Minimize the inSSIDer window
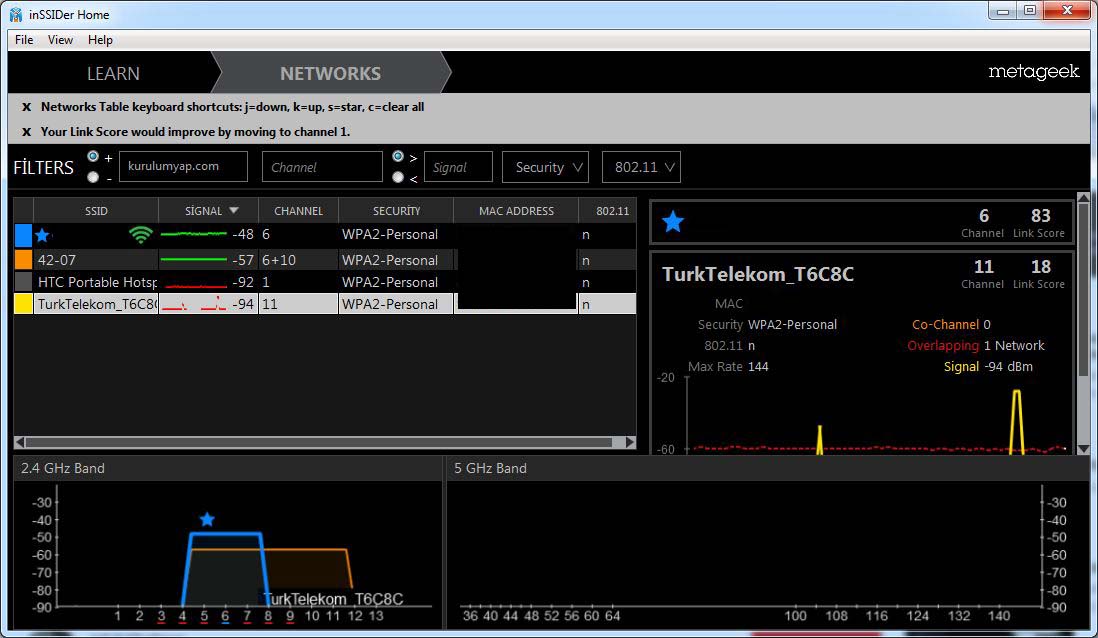 1003,11
